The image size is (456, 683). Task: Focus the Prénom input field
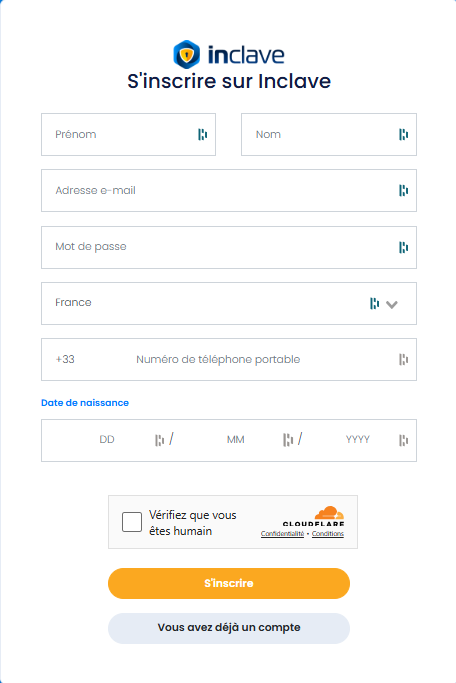tap(128, 135)
